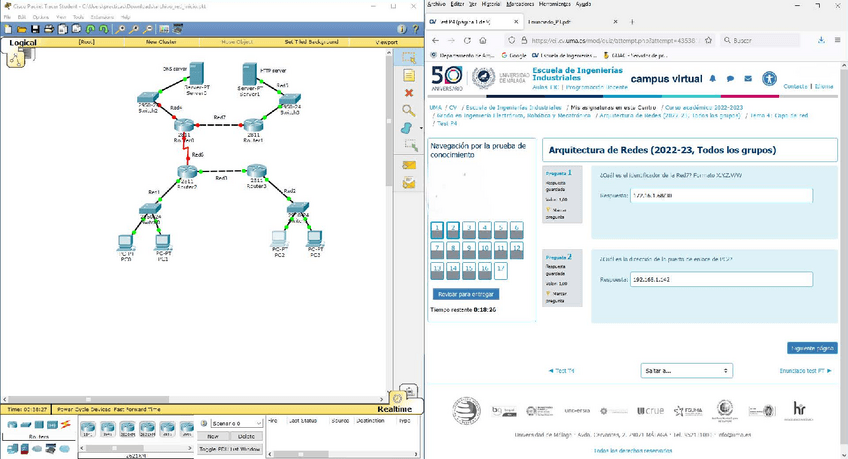Click 'Revisar para entregar' button

tap(465, 294)
